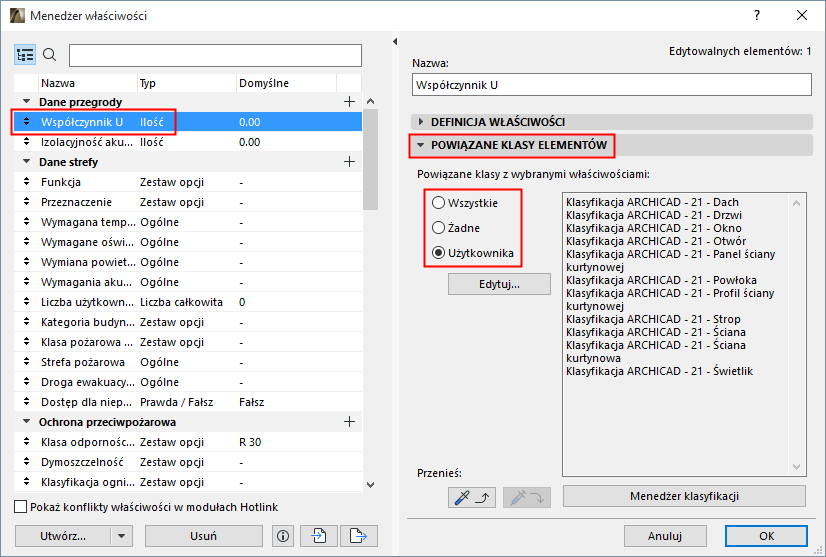Select the Wymagana temp... property row
The image size is (826, 557).
tap(188, 222)
